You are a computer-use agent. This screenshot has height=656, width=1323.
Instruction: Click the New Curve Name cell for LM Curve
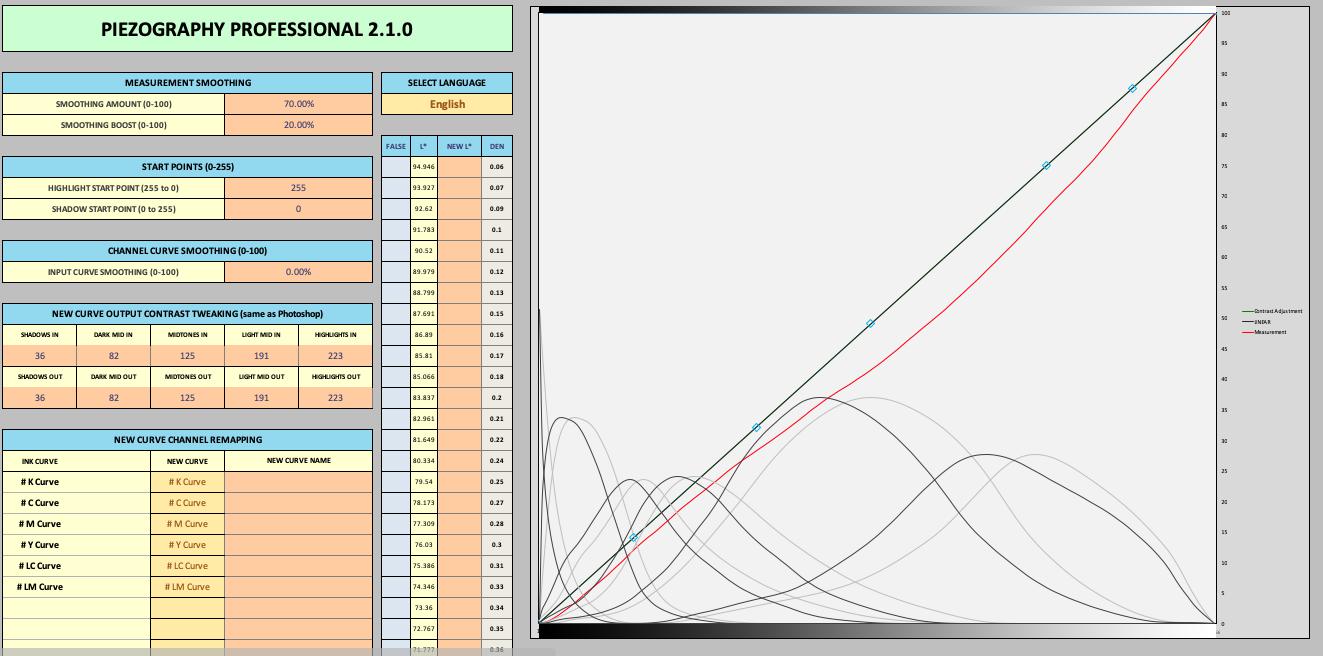(x=298, y=587)
